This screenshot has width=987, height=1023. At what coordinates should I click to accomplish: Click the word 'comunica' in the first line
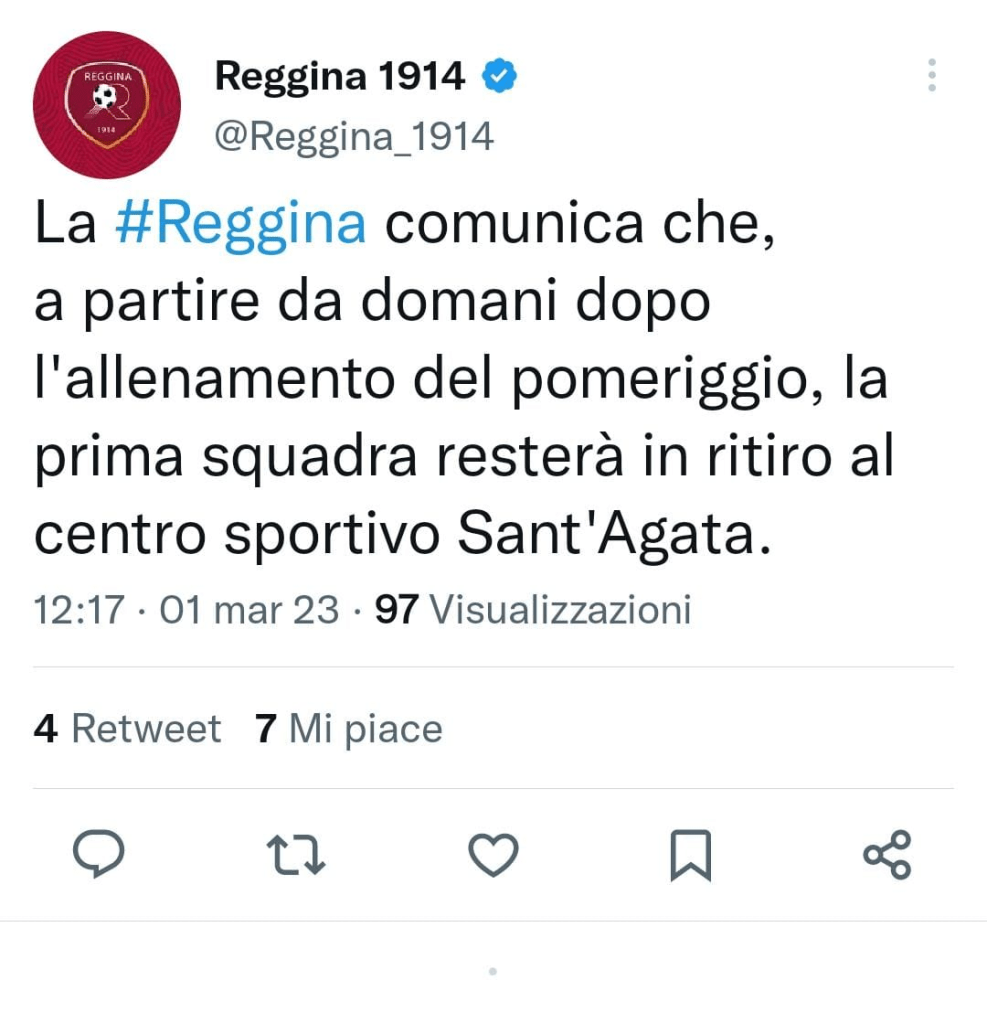515,224
